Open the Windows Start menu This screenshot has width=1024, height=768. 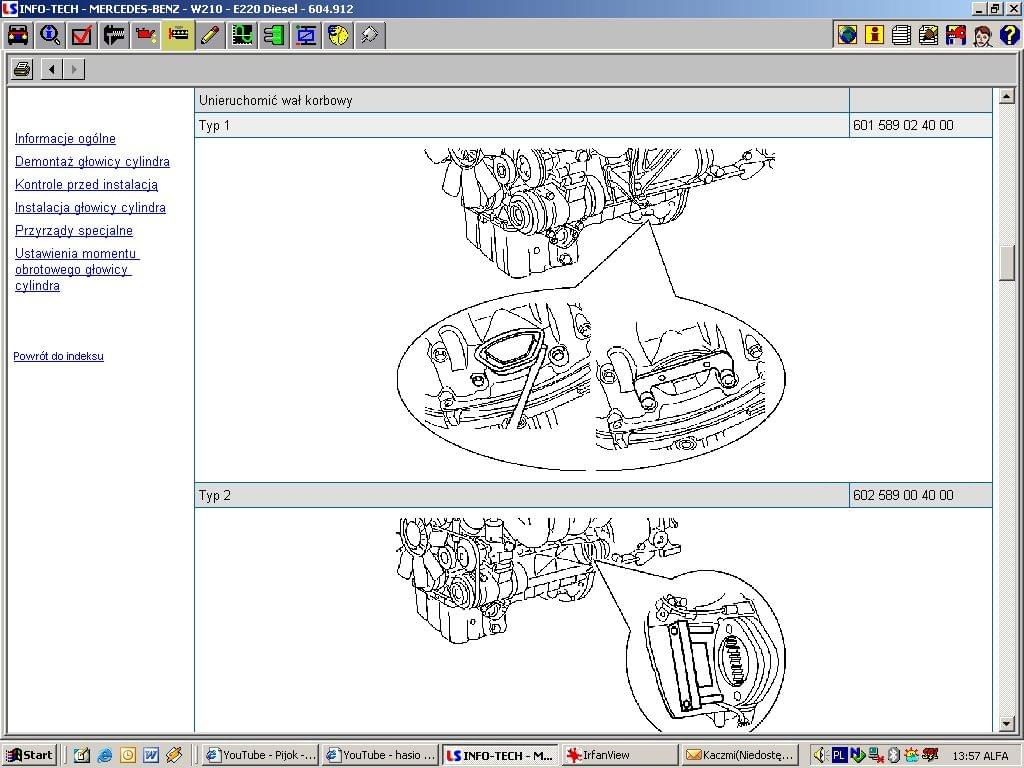pos(29,756)
